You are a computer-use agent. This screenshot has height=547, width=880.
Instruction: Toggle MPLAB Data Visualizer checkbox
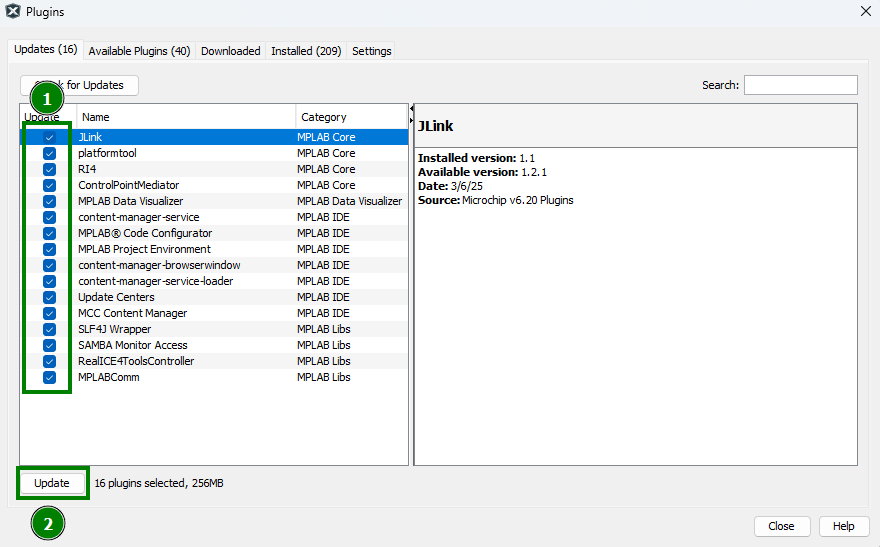tap(49, 201)
